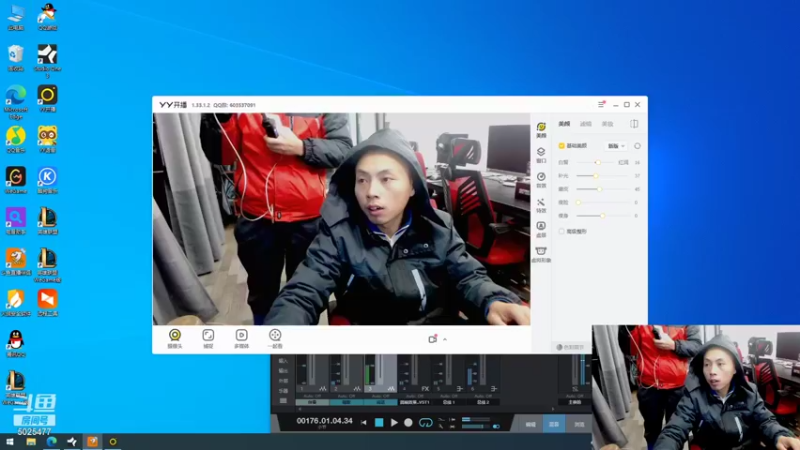Select the 浏览 browse tab in the DAW
This screenshot has height=450, width=800.
pyautogui.click(x=579, y=424)
